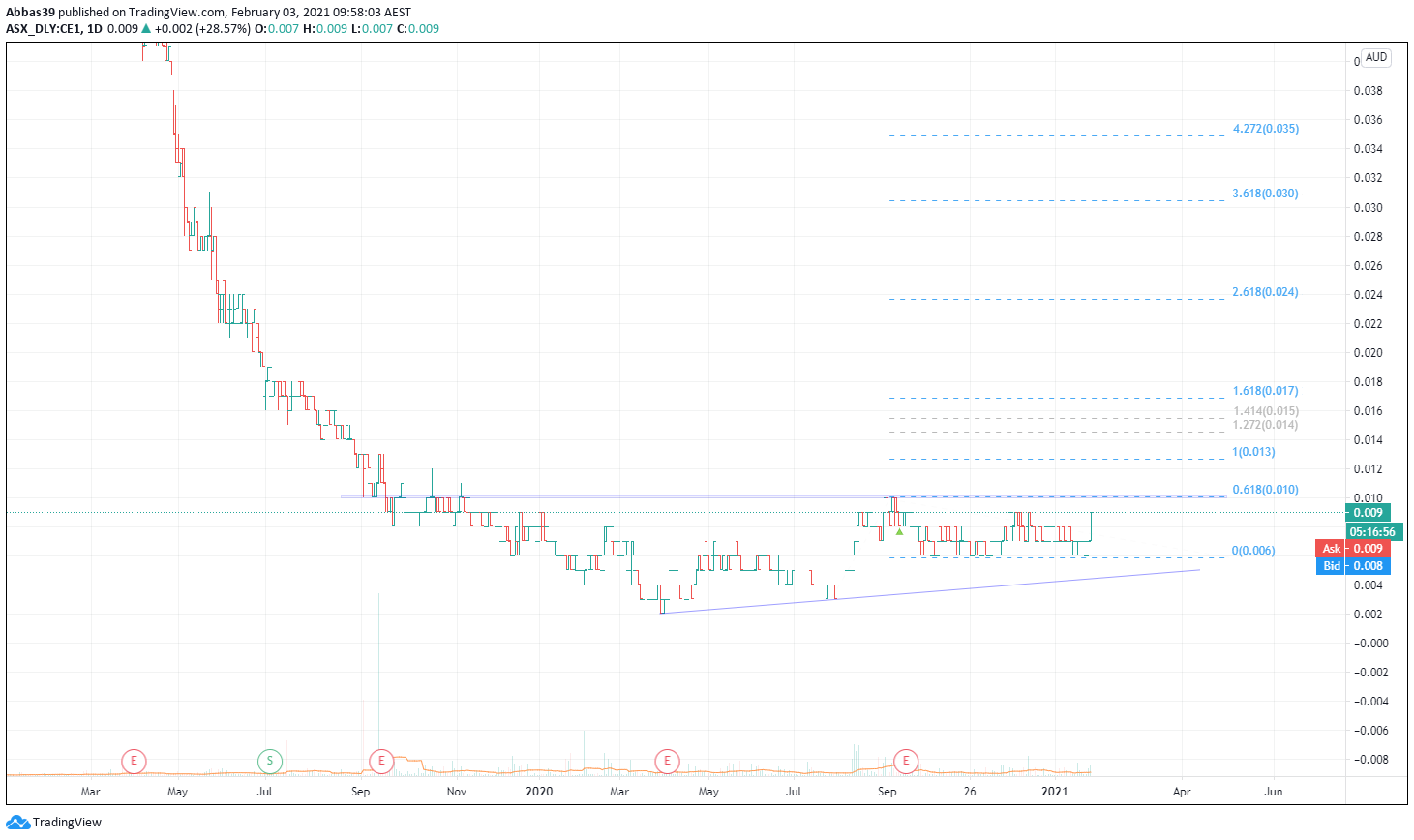Click the 0.020 price axis label
The image size is (1414, 840).
click(x=1369, y=353)
